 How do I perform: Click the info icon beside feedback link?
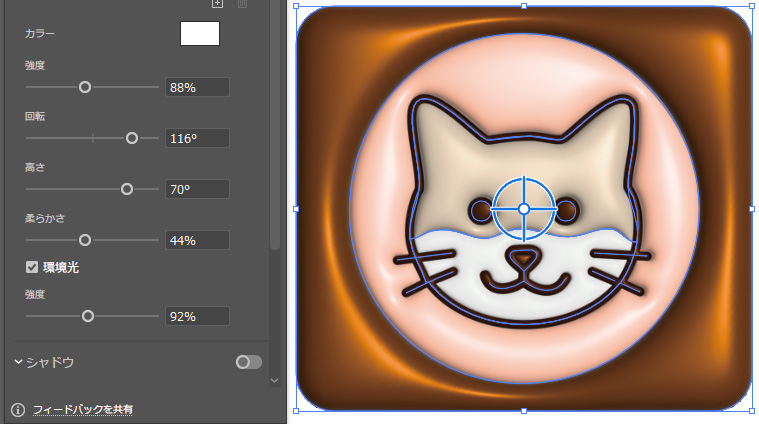[18, 410]
